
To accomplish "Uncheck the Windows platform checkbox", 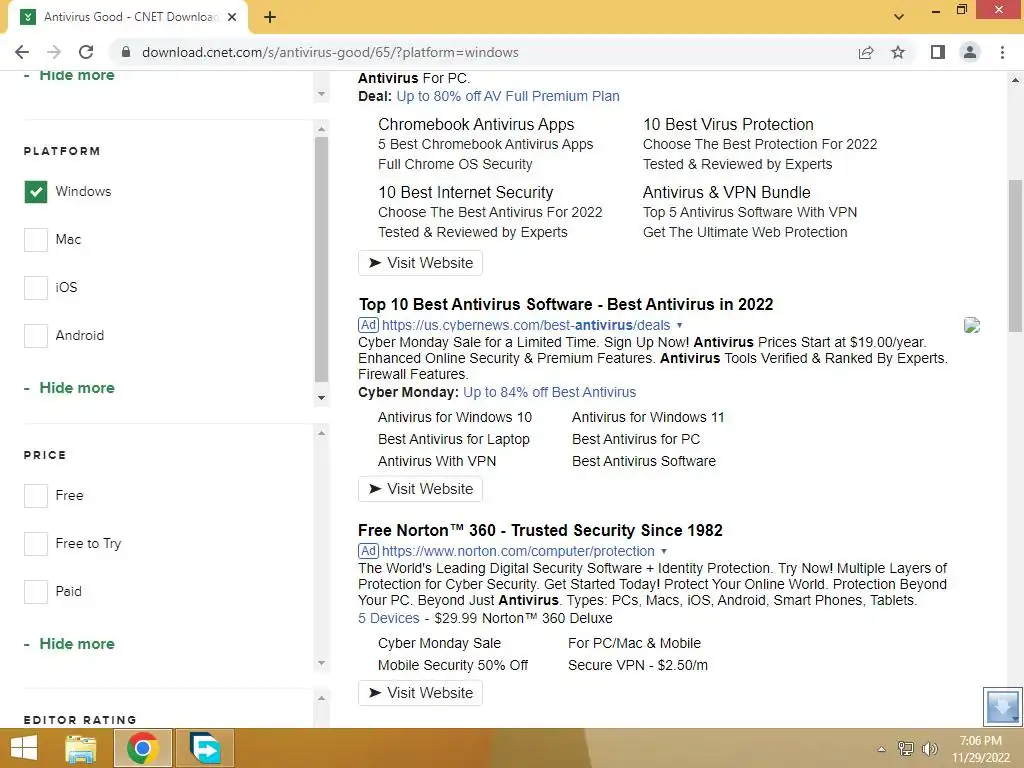I will pos(36,192).
